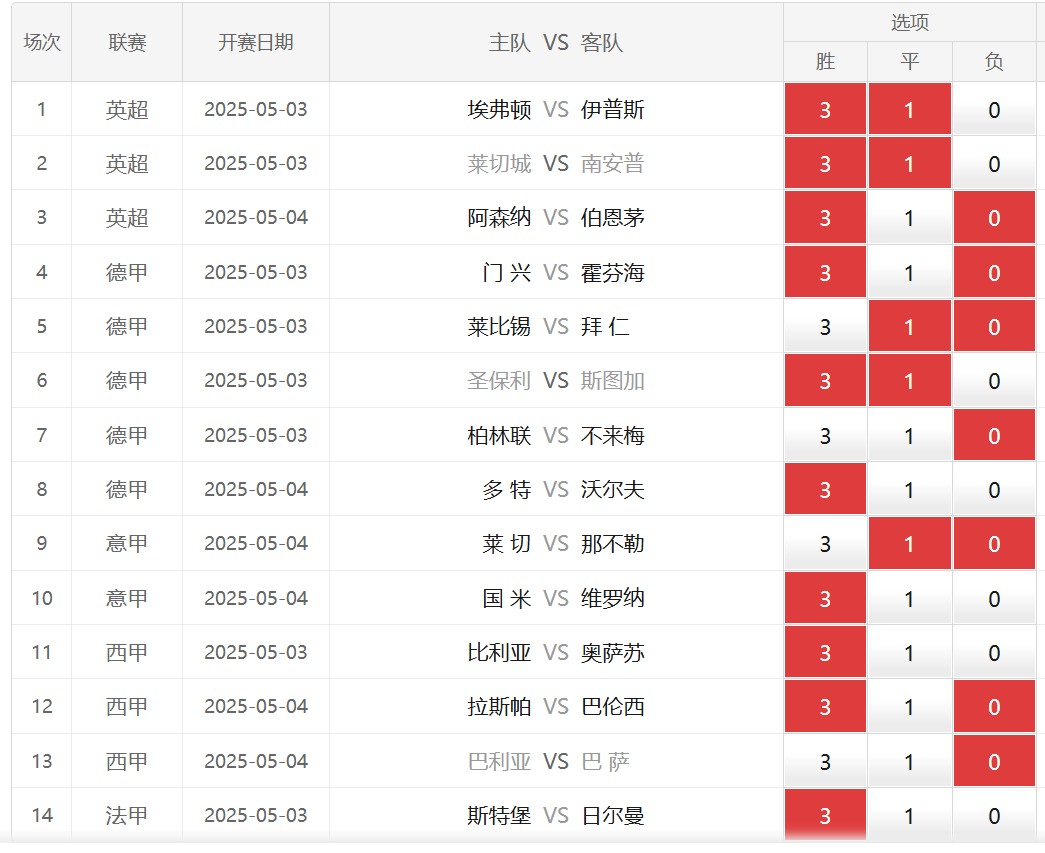Choose loss option 0 for 圣保利 VS 斯图加
Image resolution: width=1045 pixels, height=853 pixels.
994,381
